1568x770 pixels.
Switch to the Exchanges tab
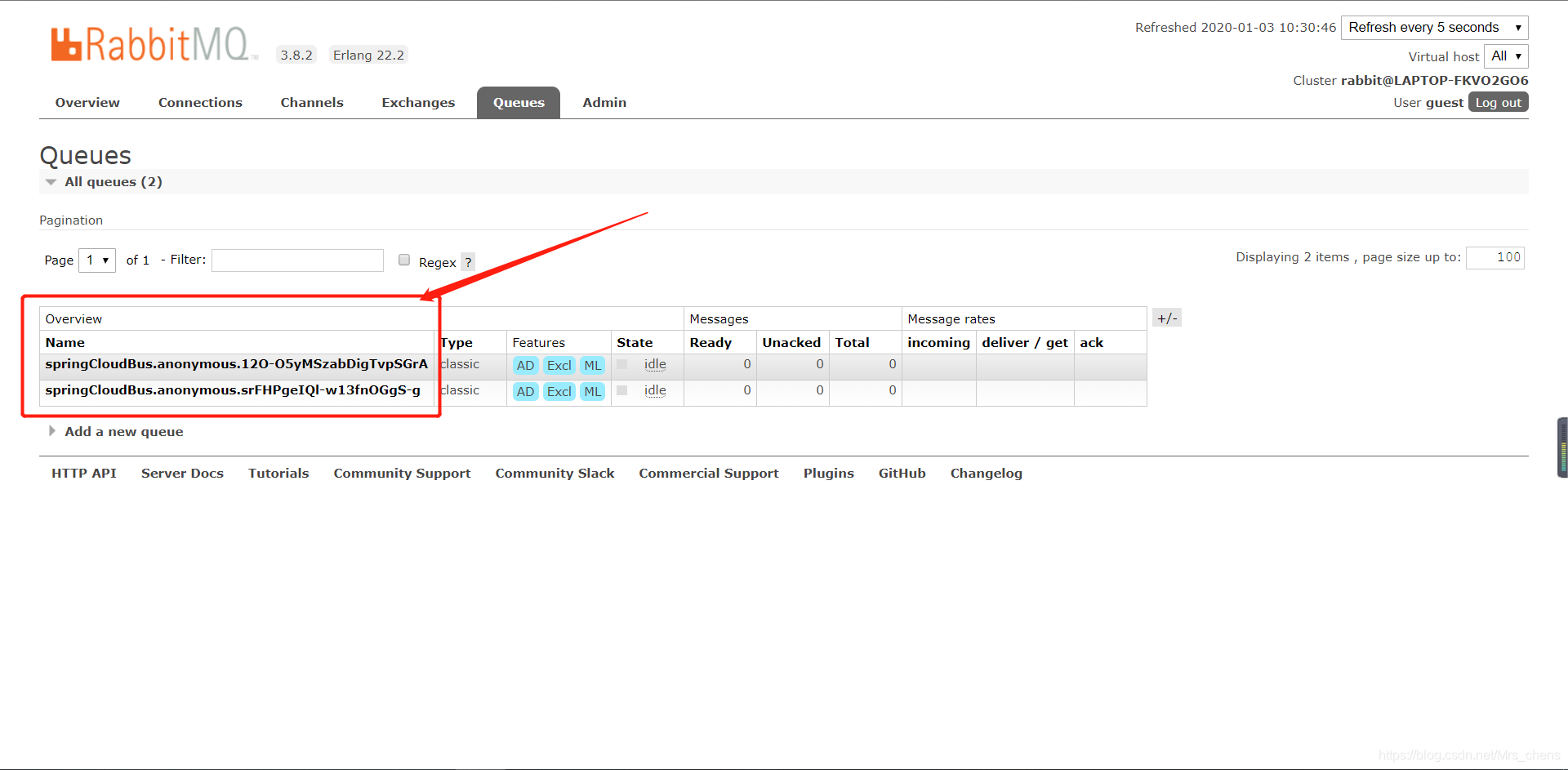point(418,102)
